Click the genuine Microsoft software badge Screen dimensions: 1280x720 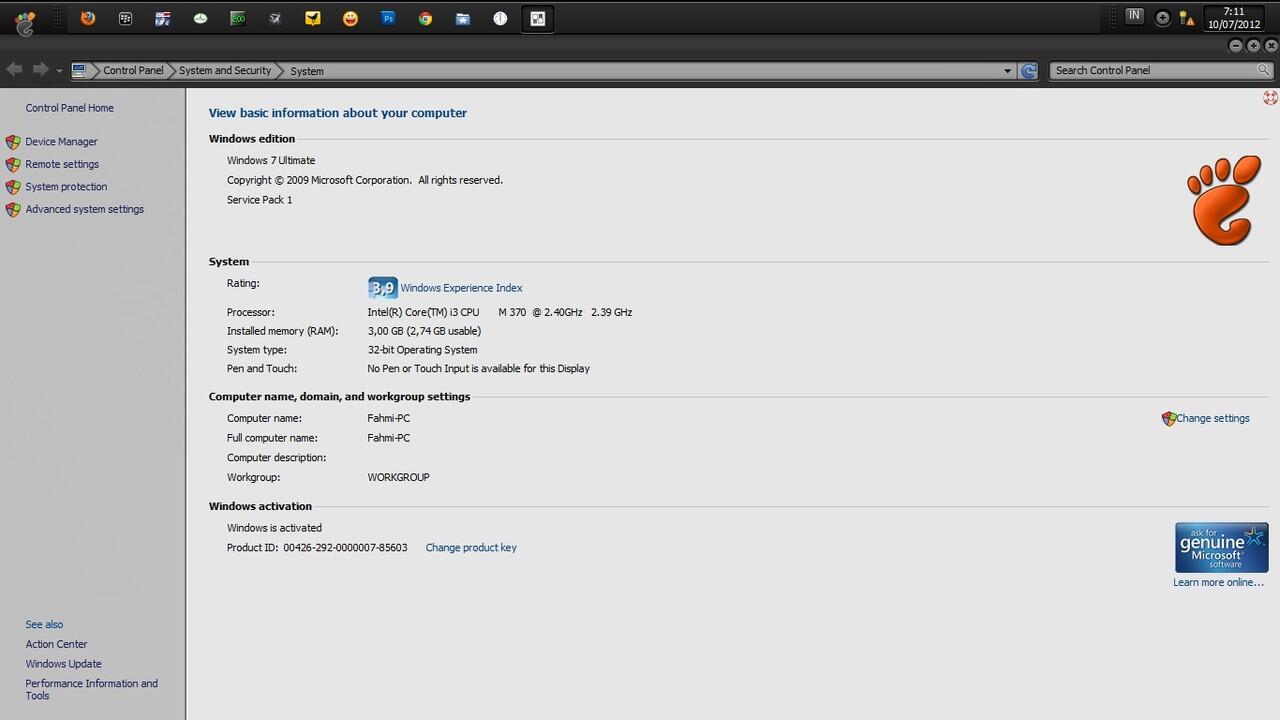[1221, 547]
